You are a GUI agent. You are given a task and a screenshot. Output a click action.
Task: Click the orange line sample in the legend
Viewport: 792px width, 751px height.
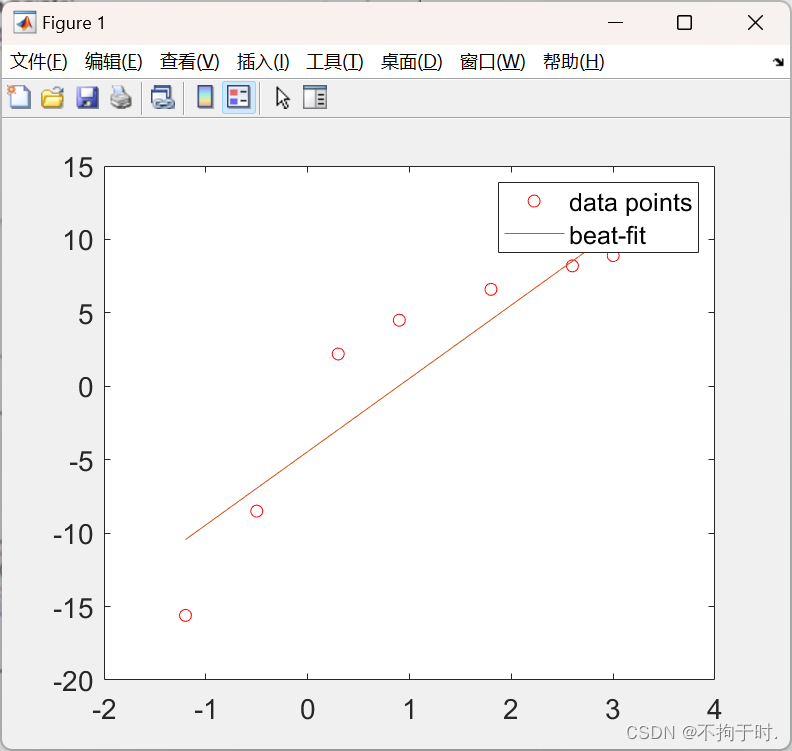point(534,233)
